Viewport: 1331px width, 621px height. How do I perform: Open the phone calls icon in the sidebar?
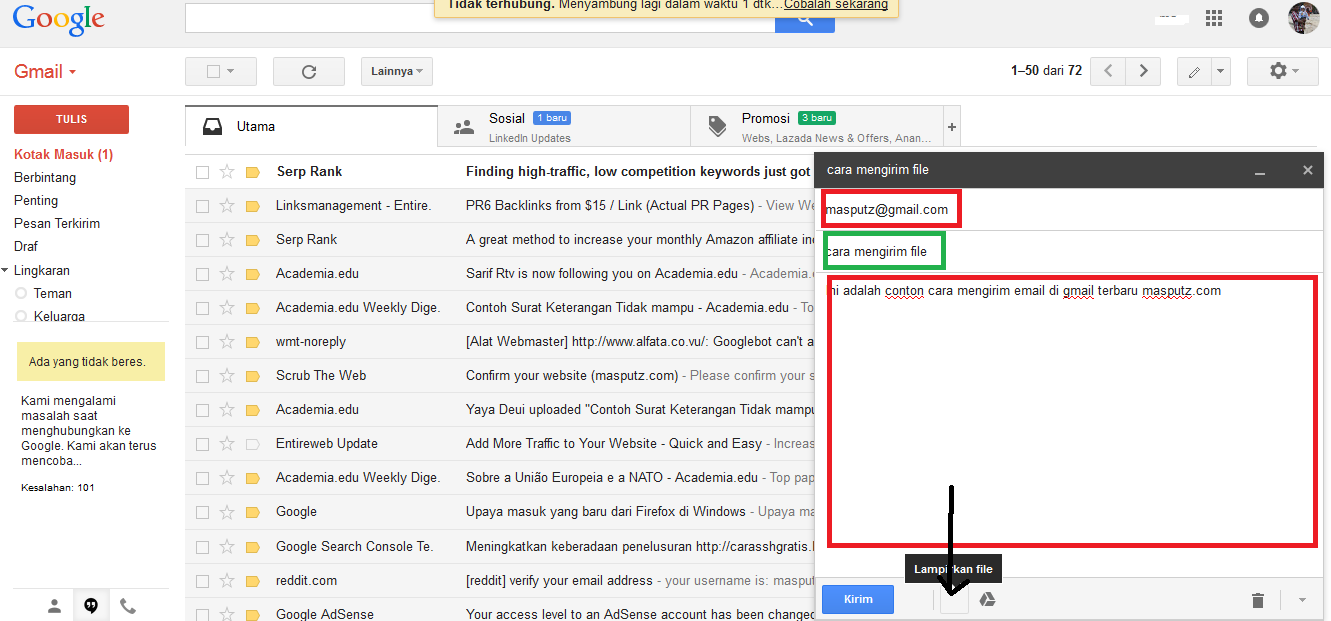127,605
